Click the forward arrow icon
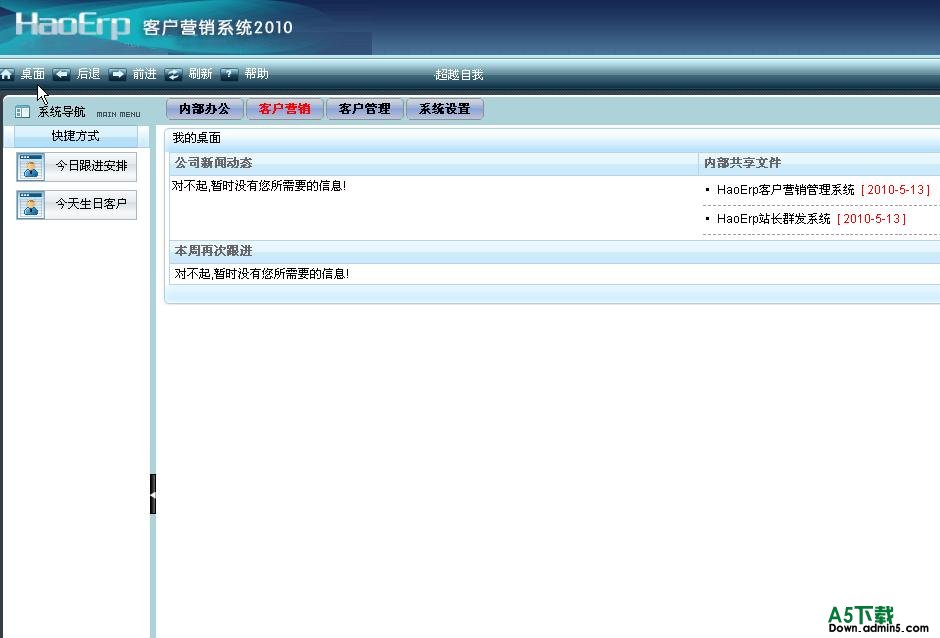This screenshot has height=638, width=940. tap(118, 74)
